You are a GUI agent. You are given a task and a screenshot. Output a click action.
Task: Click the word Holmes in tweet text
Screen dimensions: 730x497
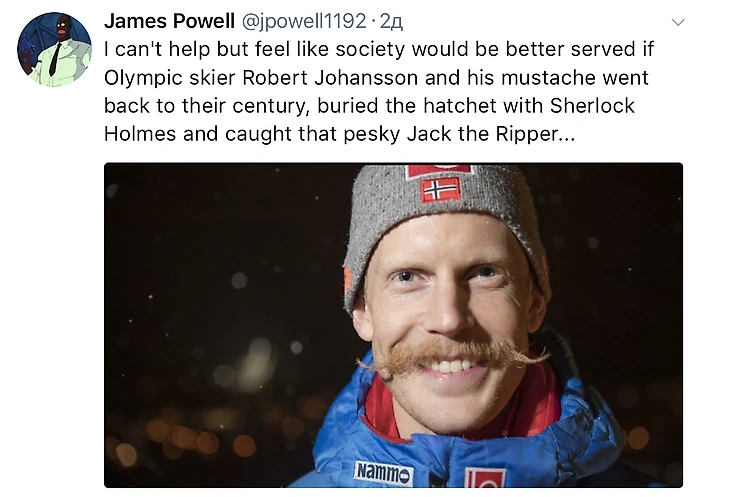(140, 134)
